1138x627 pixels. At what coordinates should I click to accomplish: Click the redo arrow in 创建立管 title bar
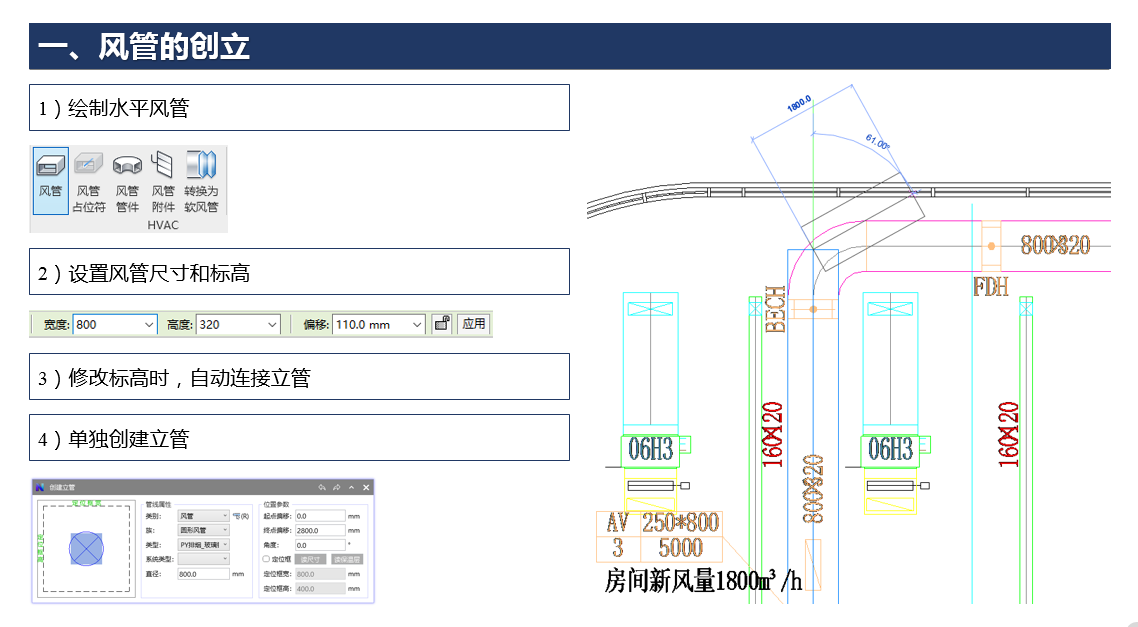click(x=336, y=487)
